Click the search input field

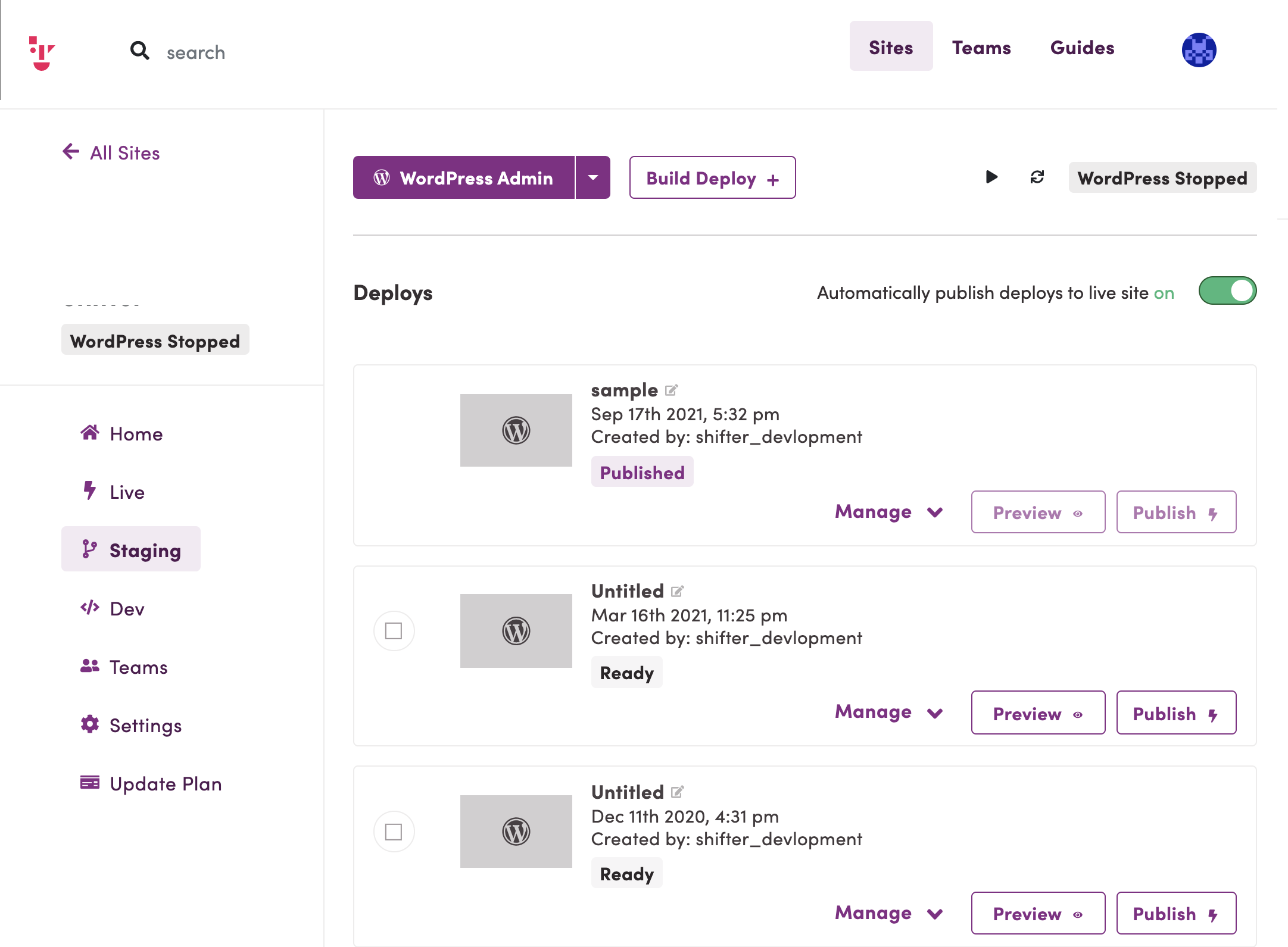pos(196,52)
